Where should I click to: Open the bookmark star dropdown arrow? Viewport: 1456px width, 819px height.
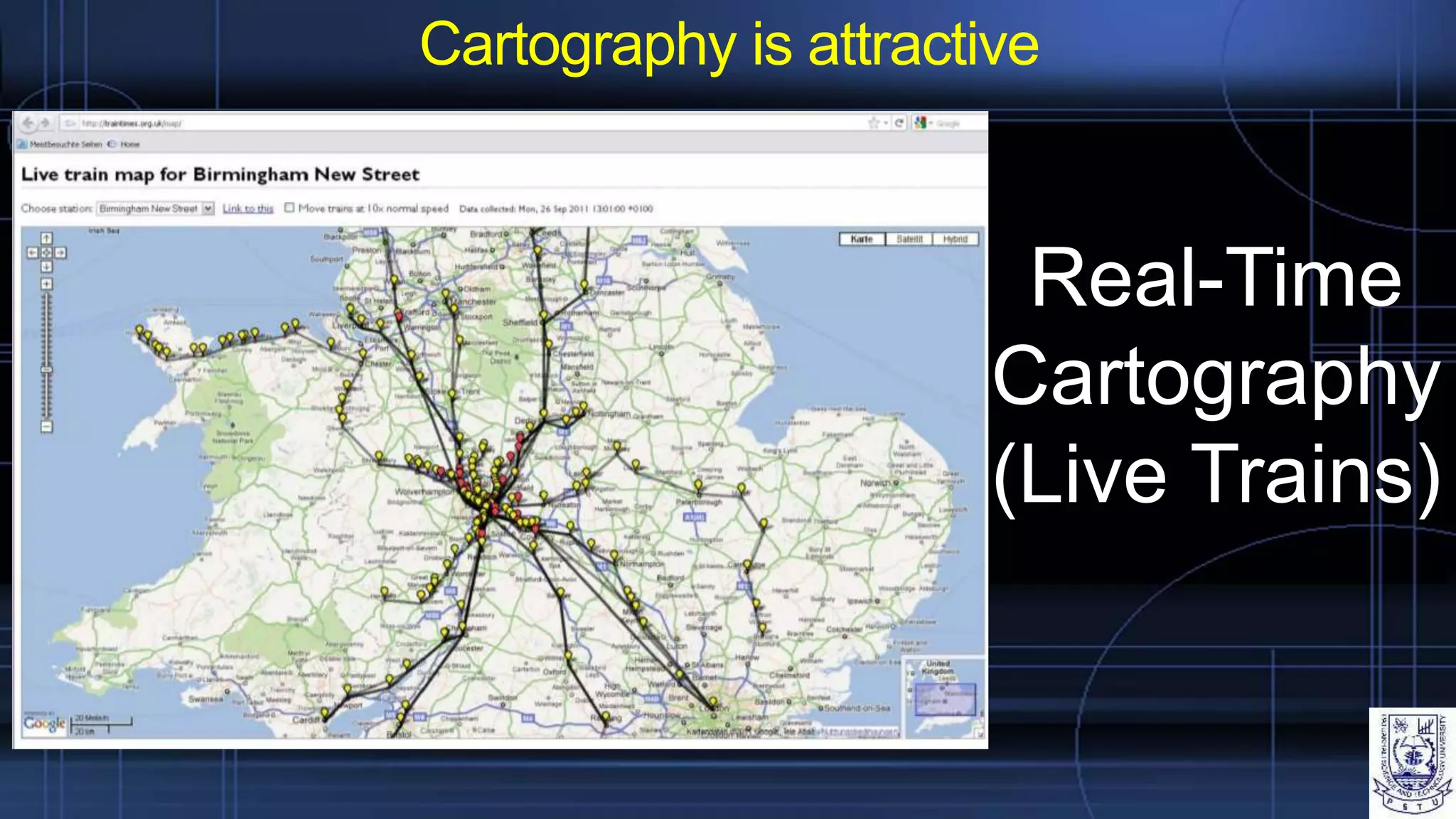(x=886, y=124)
